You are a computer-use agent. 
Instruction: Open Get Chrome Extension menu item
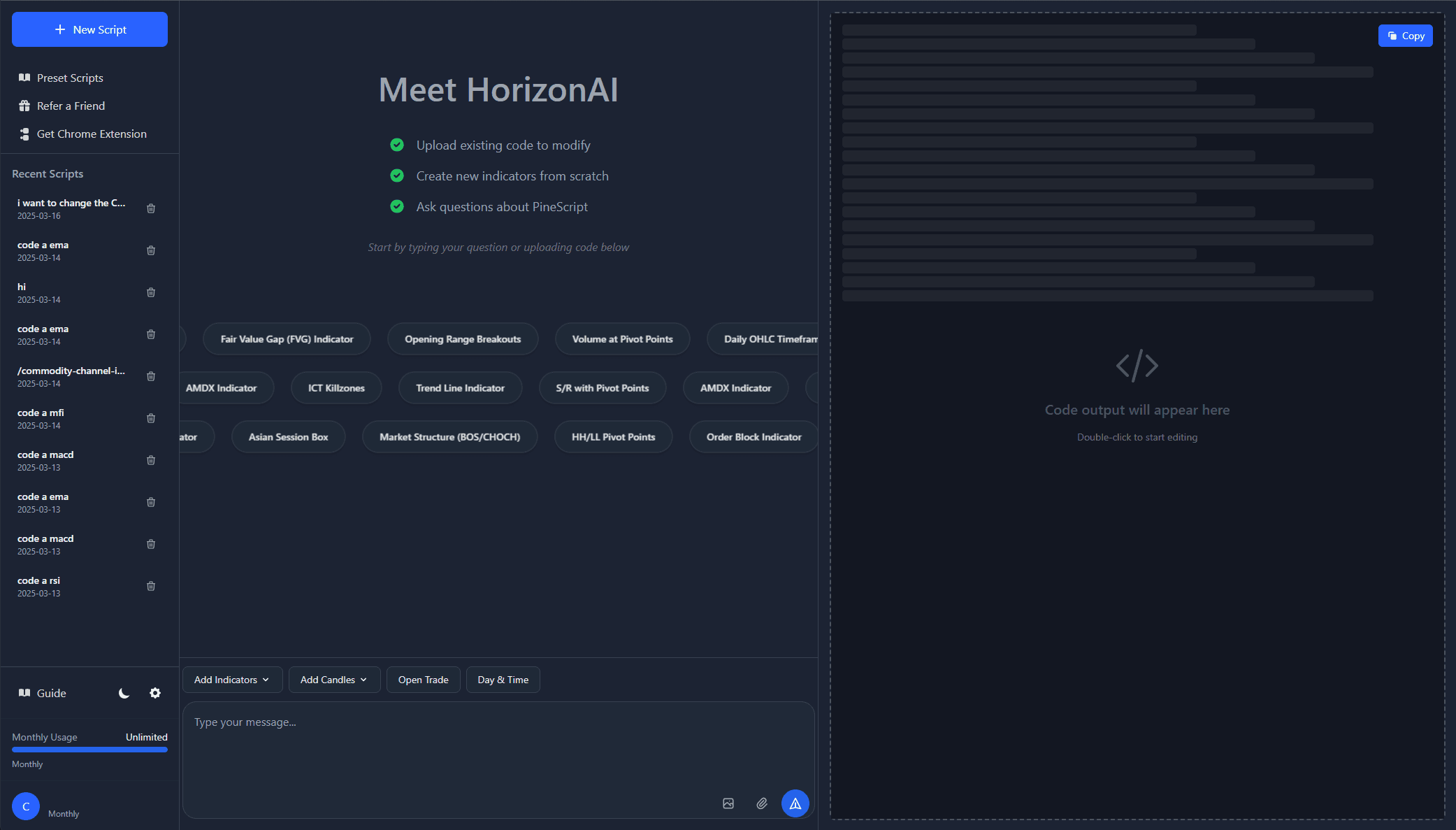[x=92, y=134]
